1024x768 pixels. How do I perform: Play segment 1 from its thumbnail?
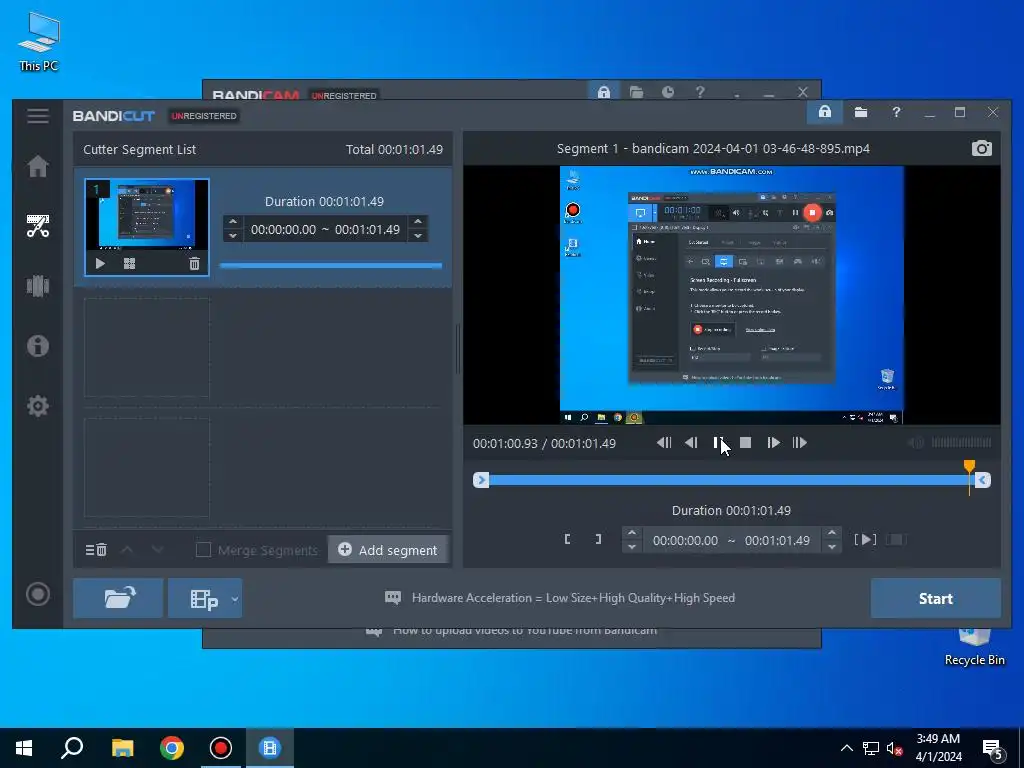click(100, 264)
